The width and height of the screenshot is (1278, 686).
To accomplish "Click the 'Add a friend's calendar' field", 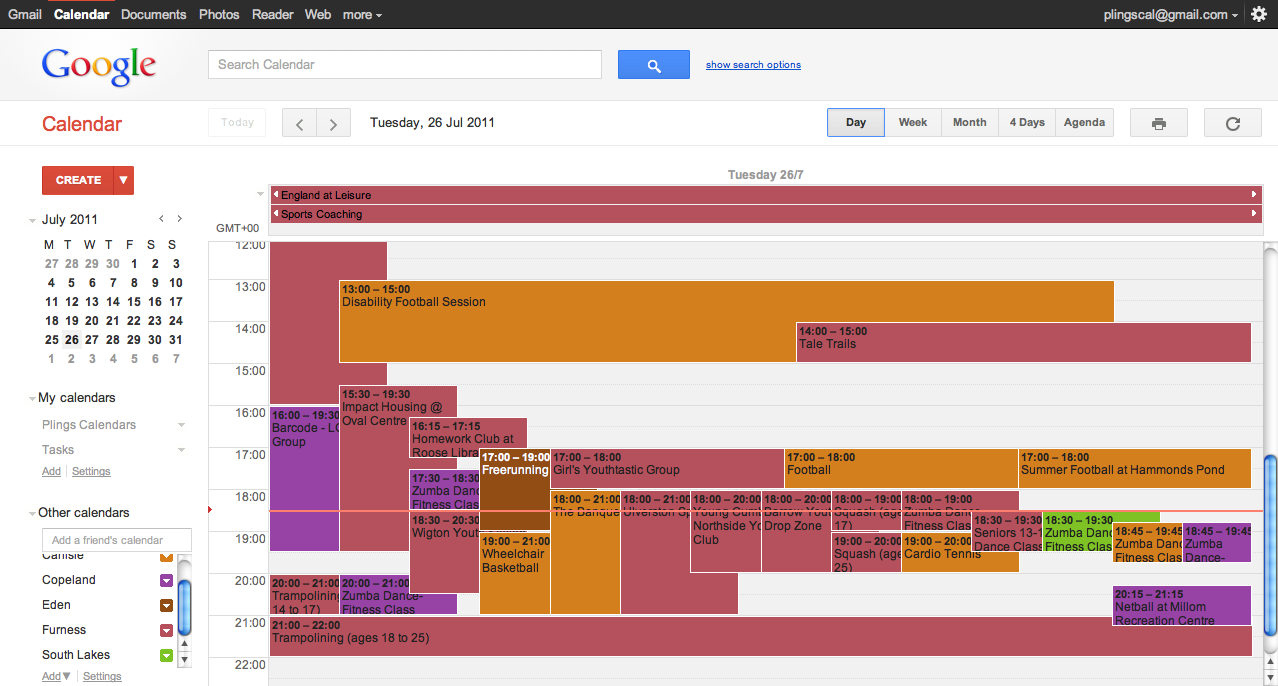I will click(x=117, y=541).
